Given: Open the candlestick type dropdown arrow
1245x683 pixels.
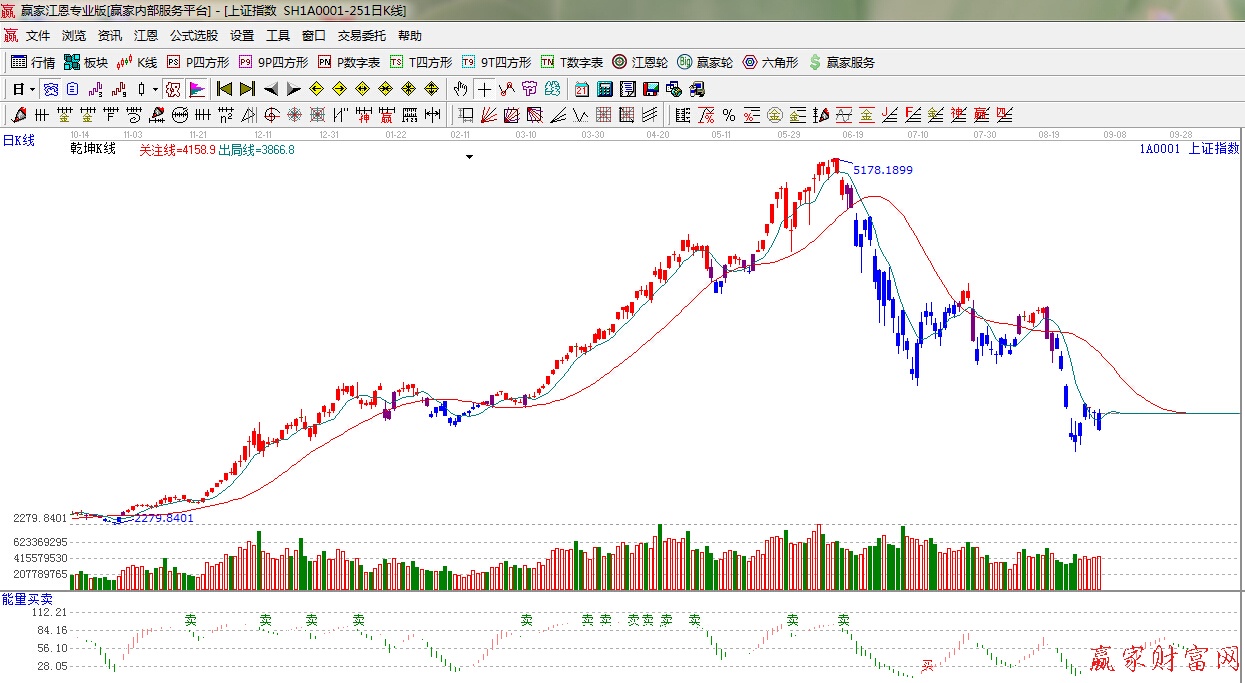Looking at the screenshot, I should click(x=155, y=89).
